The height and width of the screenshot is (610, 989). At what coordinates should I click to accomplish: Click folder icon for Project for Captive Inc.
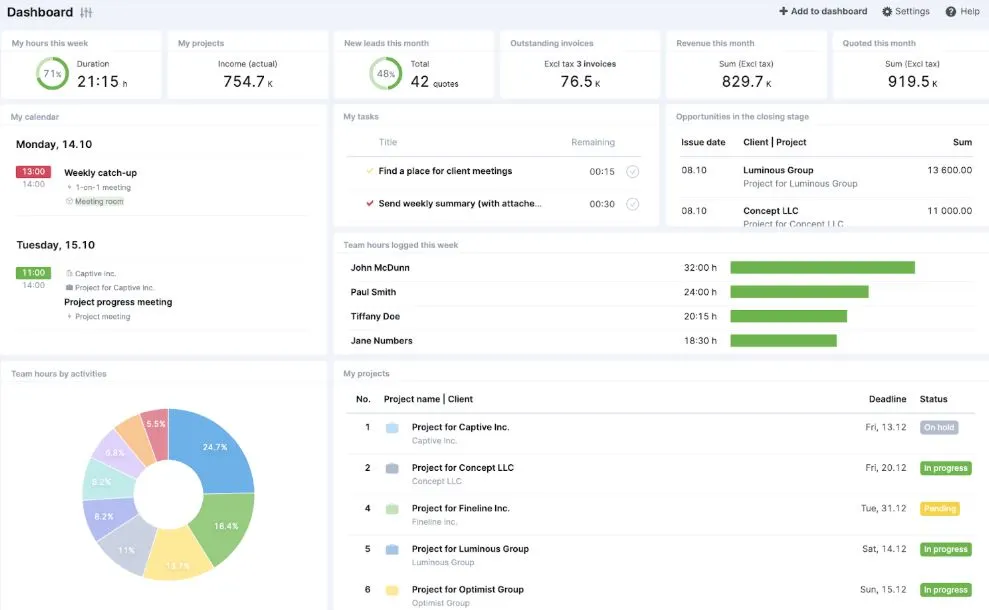392,428
